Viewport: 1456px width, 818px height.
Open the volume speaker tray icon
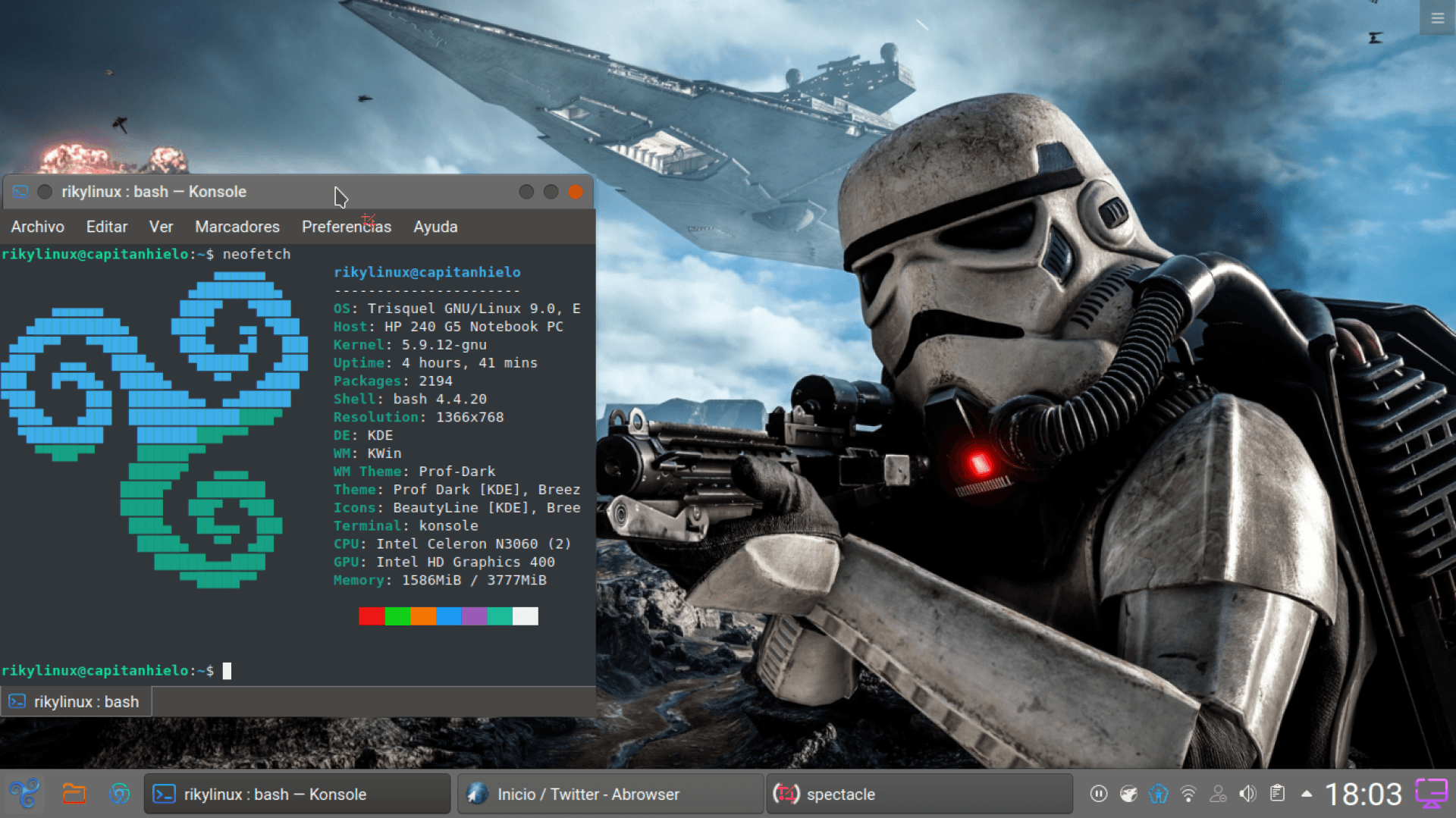1247,794
